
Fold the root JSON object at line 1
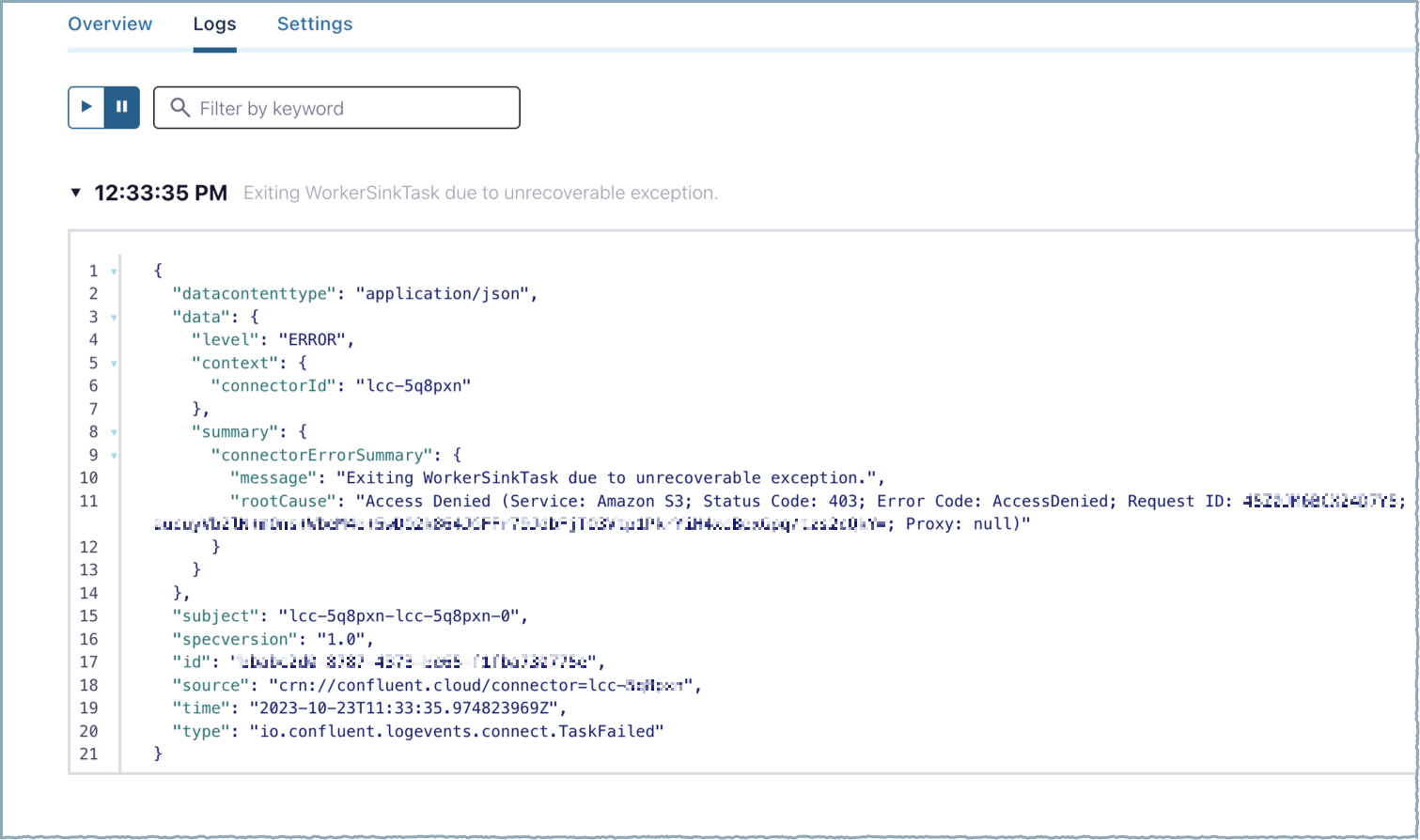(115, 272)
